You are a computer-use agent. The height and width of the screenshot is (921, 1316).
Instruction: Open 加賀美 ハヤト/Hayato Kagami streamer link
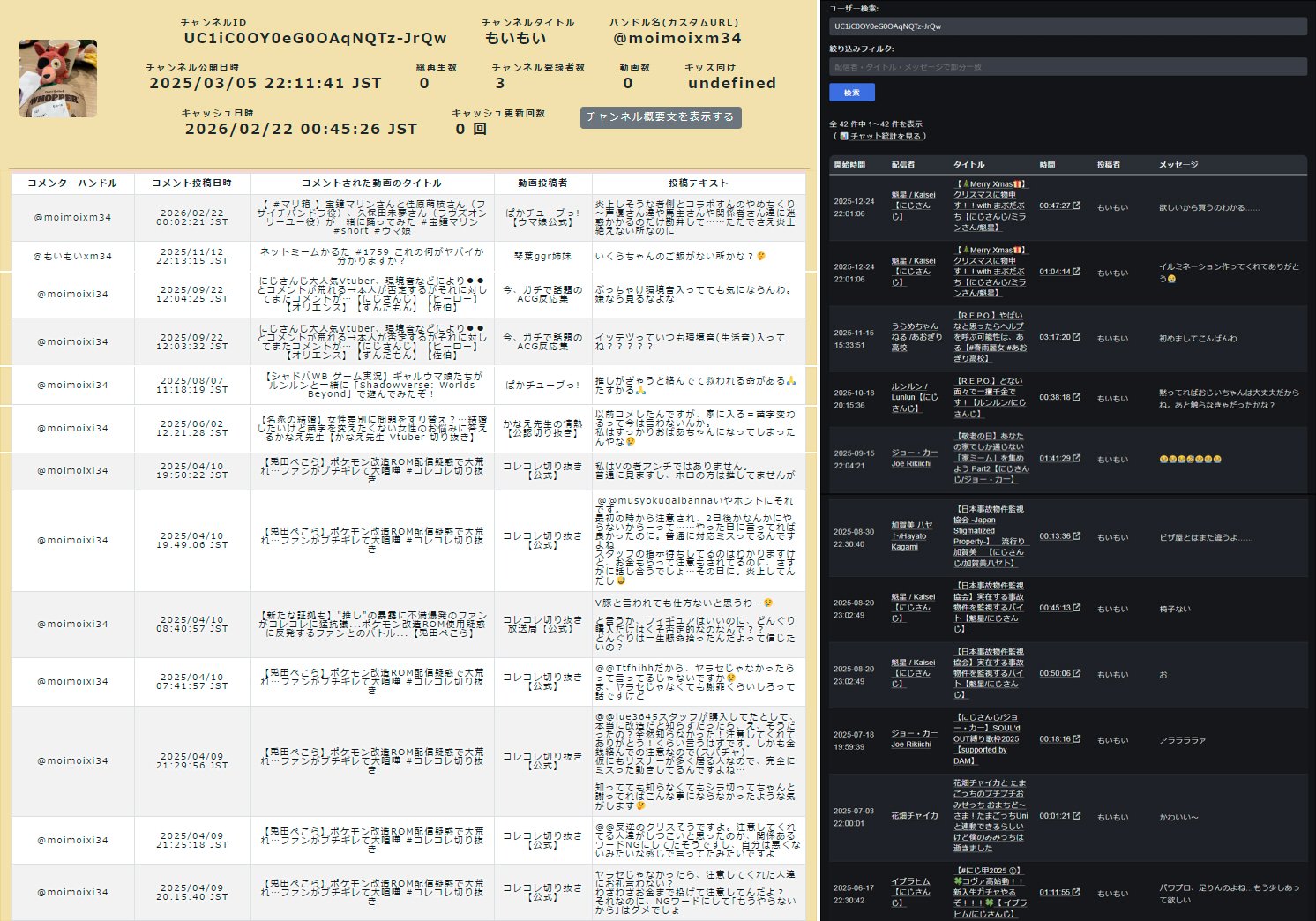click(x=911, y=535)
